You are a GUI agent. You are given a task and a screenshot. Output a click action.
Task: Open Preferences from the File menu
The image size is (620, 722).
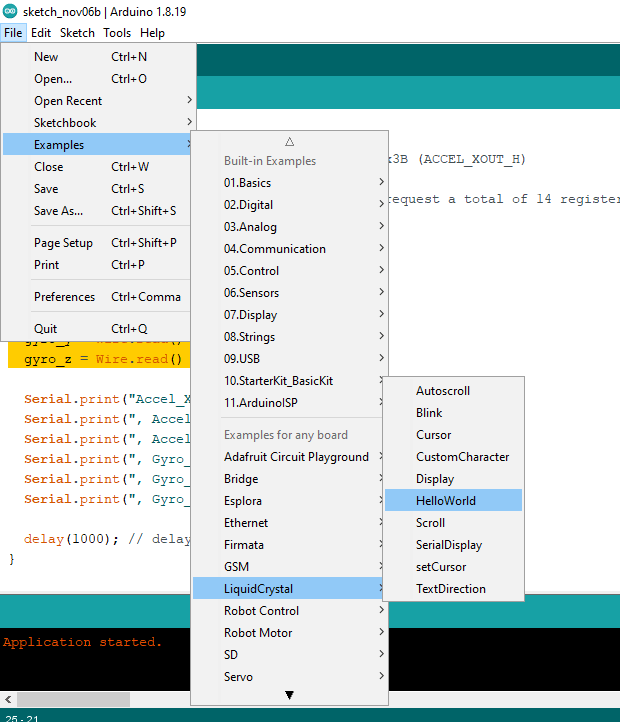click(x=97, y=297)
